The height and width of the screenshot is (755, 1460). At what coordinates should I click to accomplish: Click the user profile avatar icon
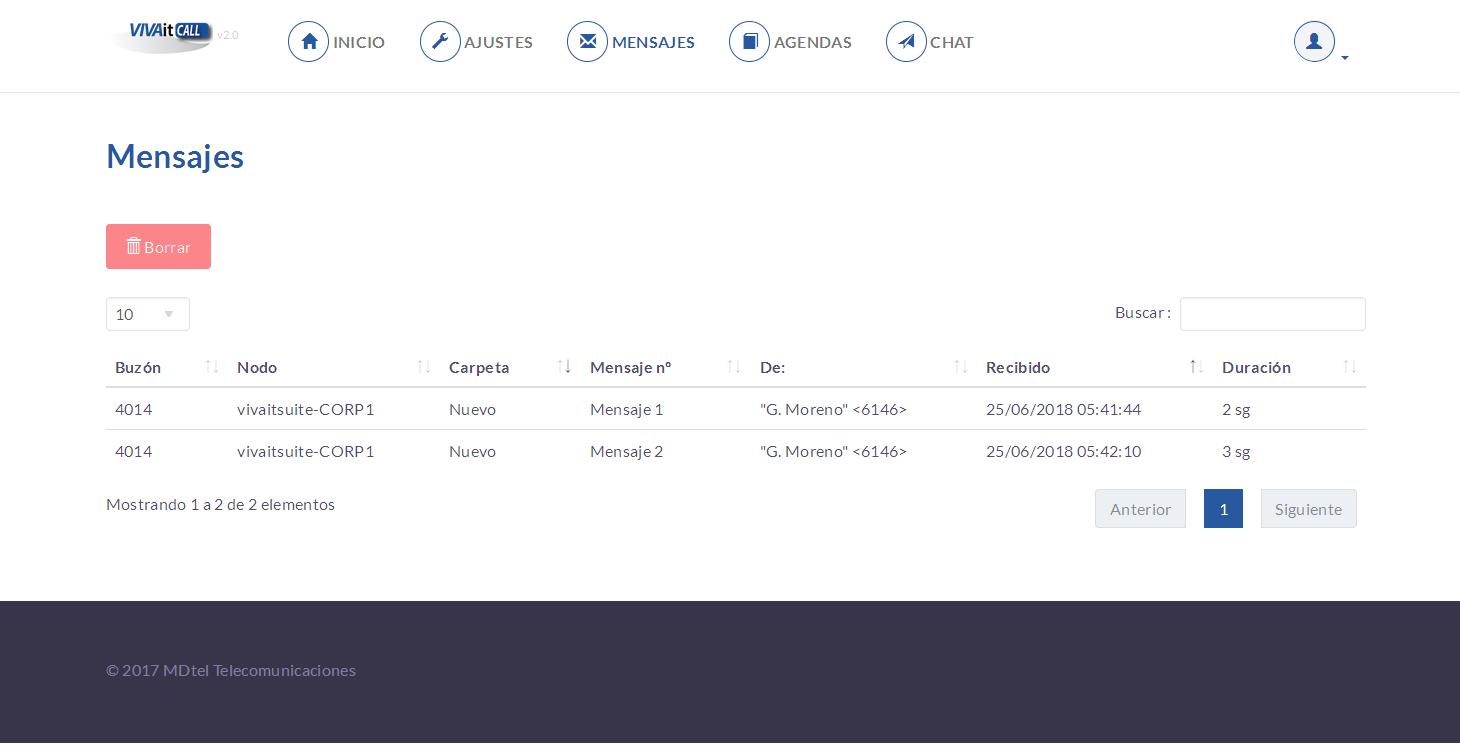[1314, 42]
